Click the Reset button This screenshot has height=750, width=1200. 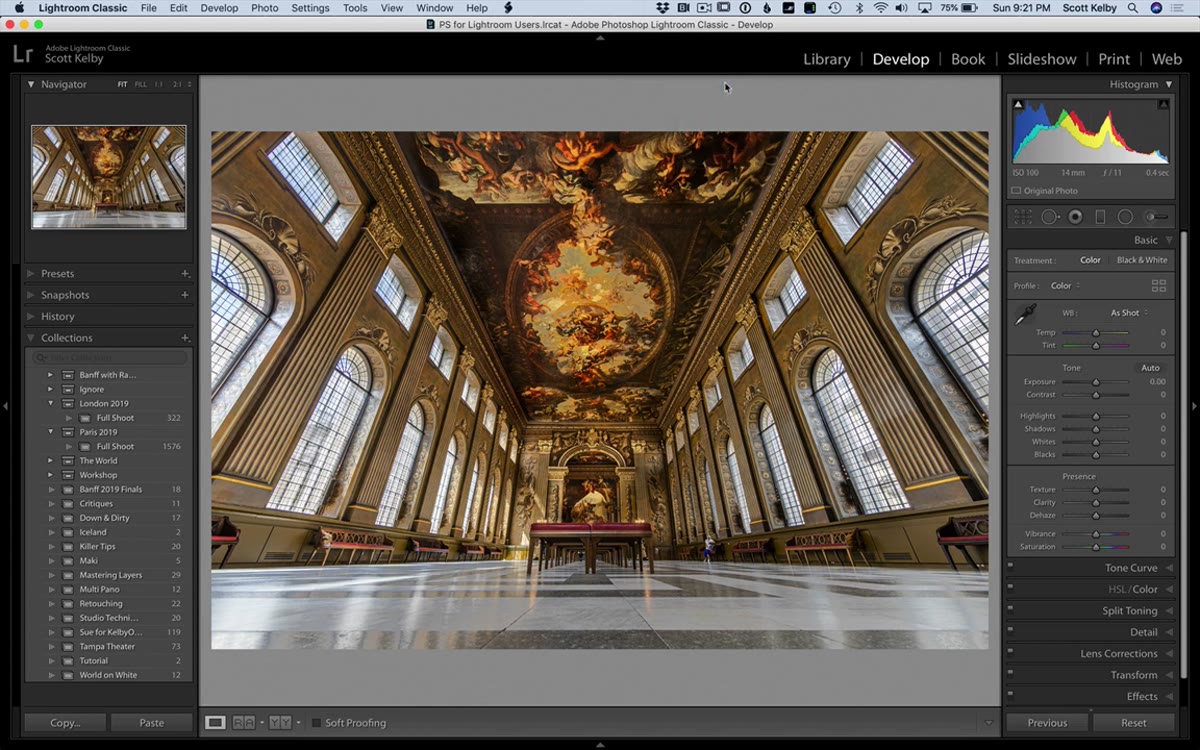1134,722
